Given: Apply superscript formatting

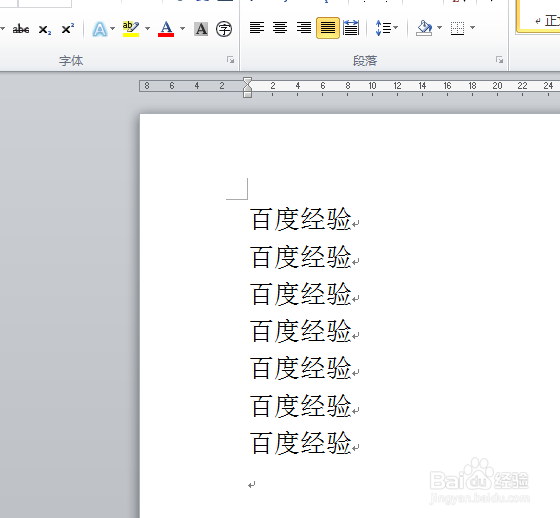Looking at the screenshot, I should click(x=68, y=29).
